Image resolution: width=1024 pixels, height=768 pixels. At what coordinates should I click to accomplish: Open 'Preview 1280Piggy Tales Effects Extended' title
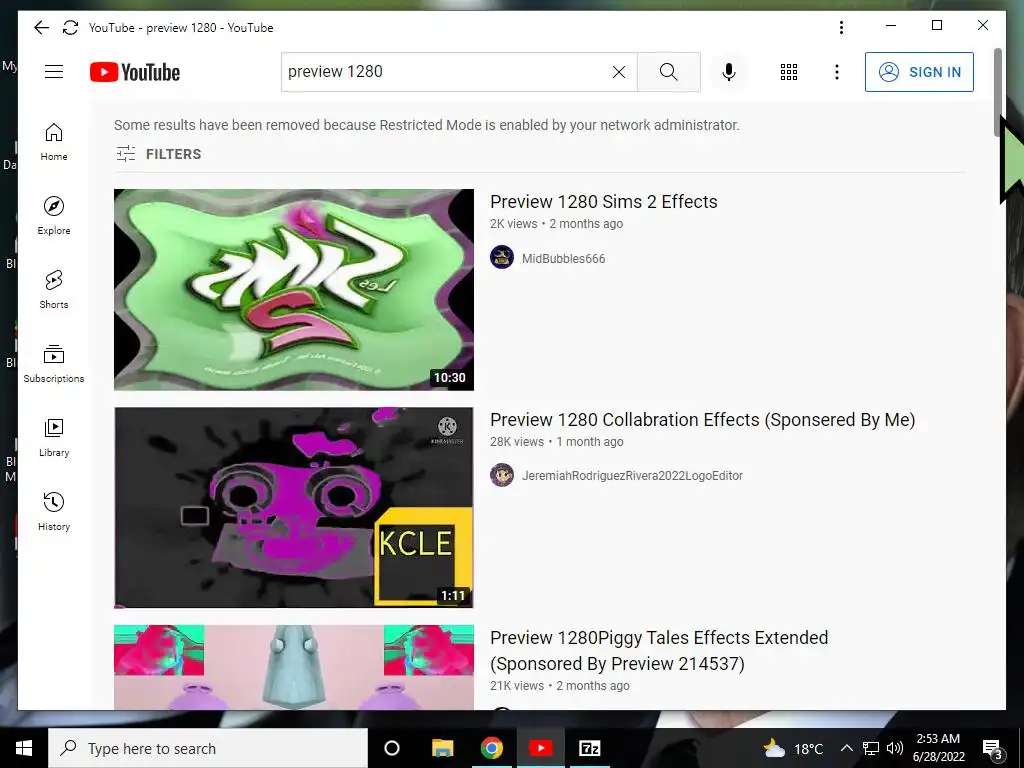[x=659, y=650]
